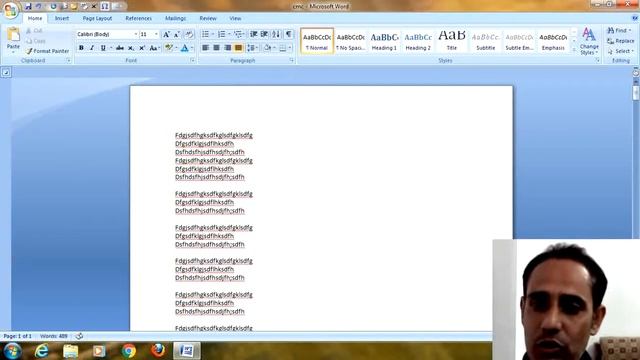Align text right
640x360 pixels.
click(227, 48)
